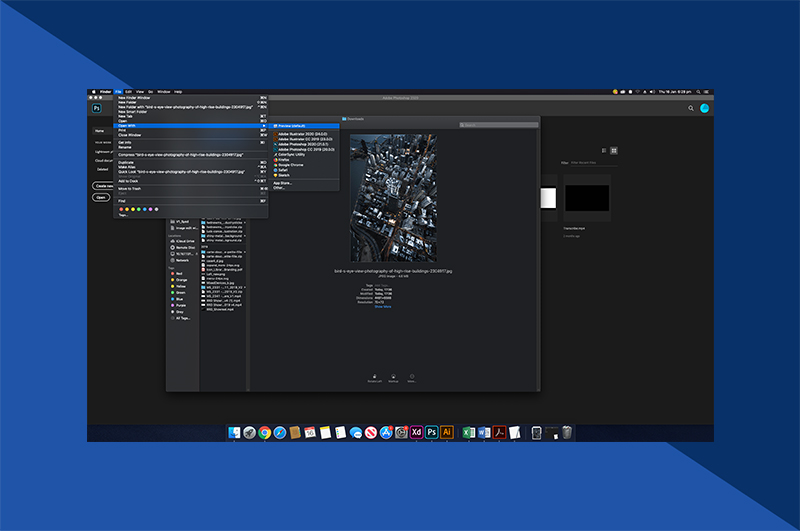Screen dimensions: 800x531
Task: Click Markup action under the preview
Action: [393, 378]
